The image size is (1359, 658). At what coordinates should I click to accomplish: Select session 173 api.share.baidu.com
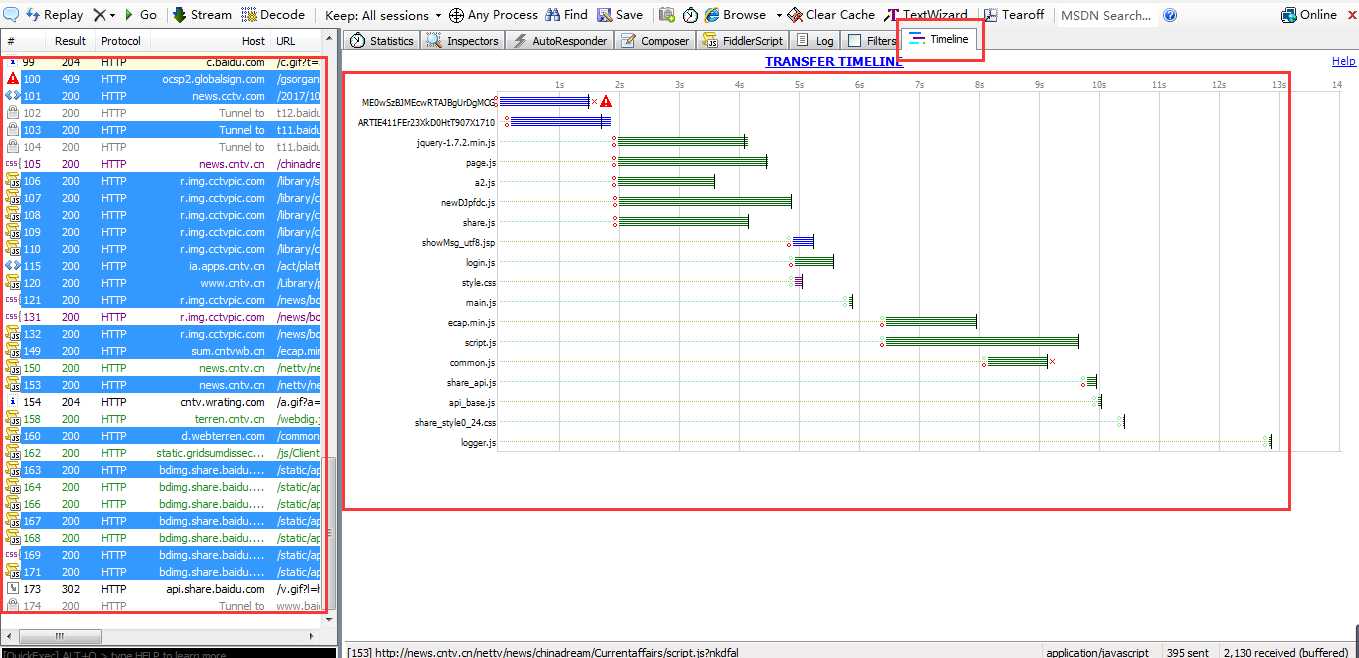[162, 589]
